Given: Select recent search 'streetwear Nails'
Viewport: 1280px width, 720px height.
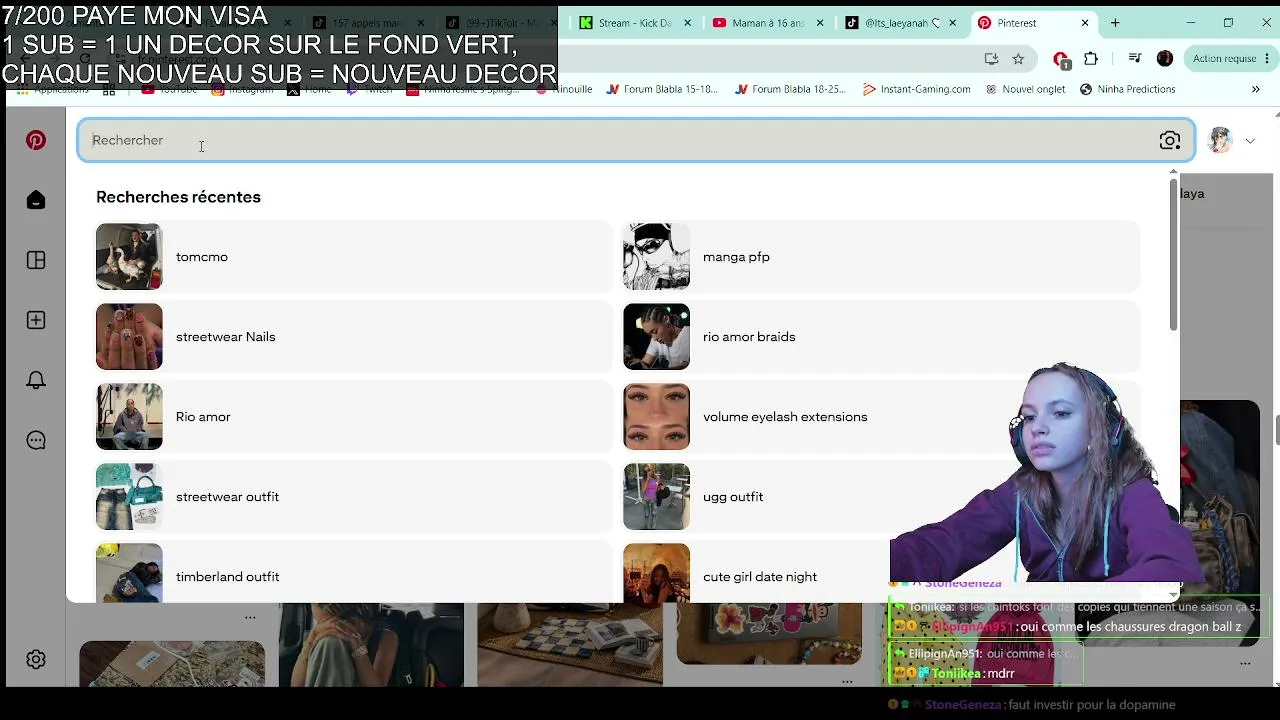Looking at the screenshot, I should pyautogui.click(x=354, y=337).
